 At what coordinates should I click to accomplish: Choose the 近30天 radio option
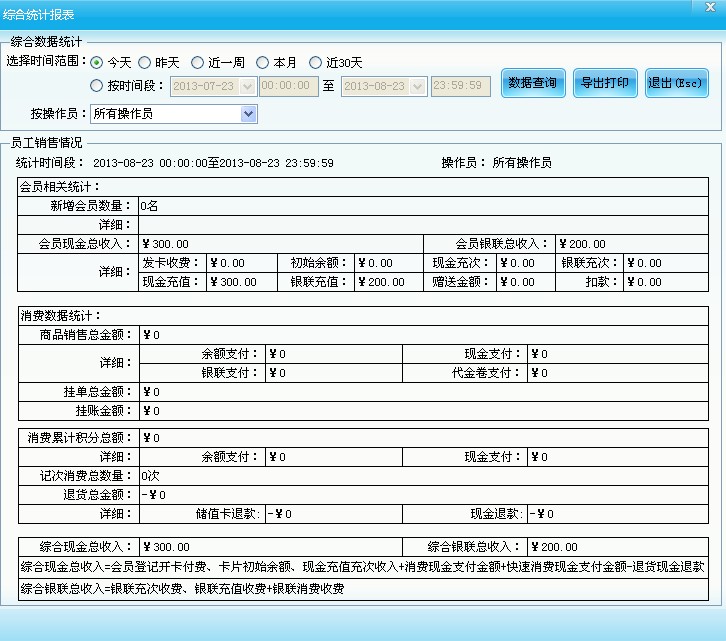point(315,63)
